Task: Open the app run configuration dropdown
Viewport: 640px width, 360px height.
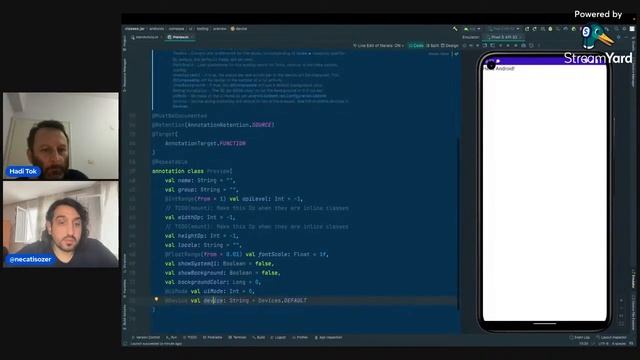Action: tap(472, 29)
